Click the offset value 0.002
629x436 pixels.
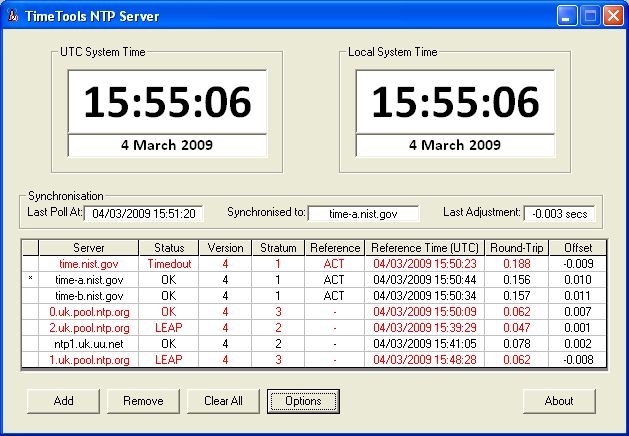(578, 344)
